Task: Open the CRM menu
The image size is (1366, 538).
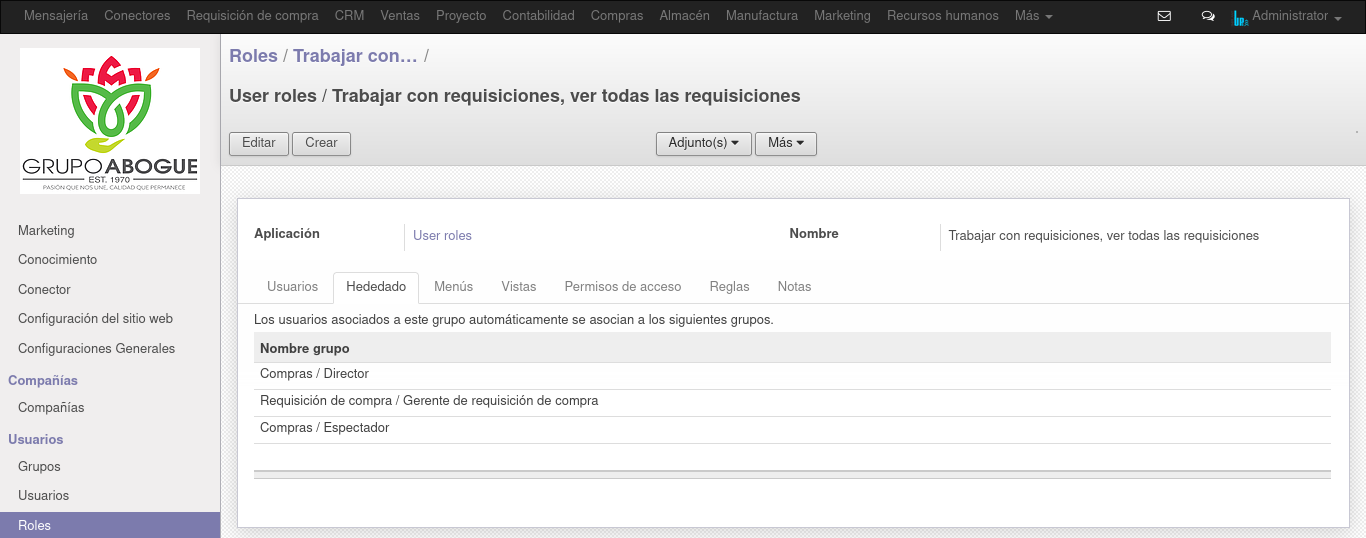Action: (349, 16)
